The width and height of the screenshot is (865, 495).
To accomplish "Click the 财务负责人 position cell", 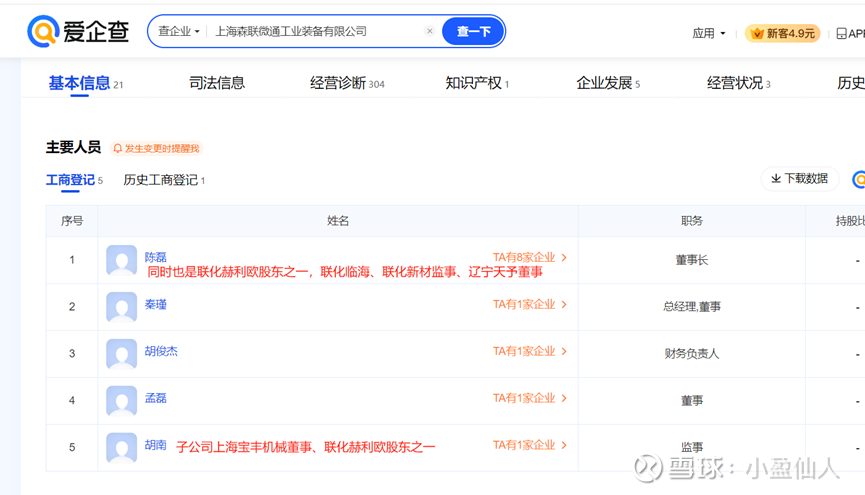I will click(x=692, y=354).
